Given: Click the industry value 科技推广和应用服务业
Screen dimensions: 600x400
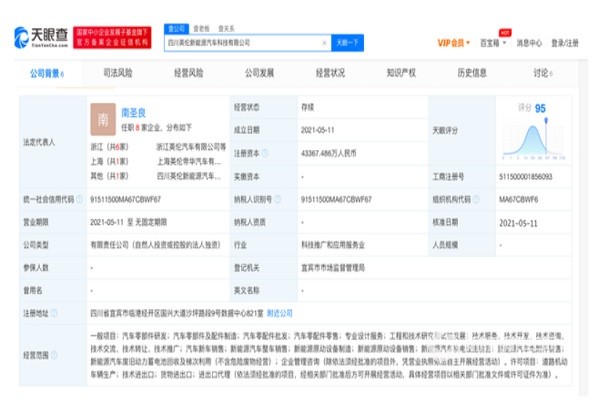Looking at the screenshot, I should tap(333, 245).
